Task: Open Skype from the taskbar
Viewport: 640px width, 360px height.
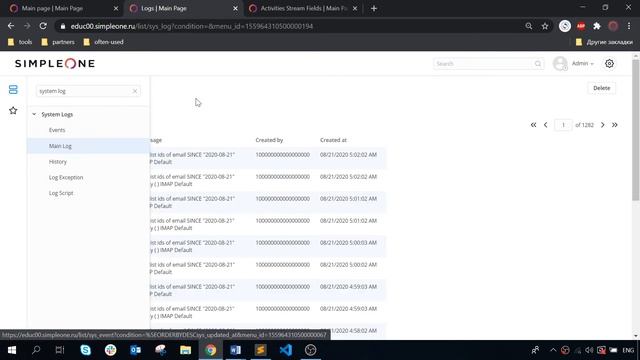Action: [86, 350]
